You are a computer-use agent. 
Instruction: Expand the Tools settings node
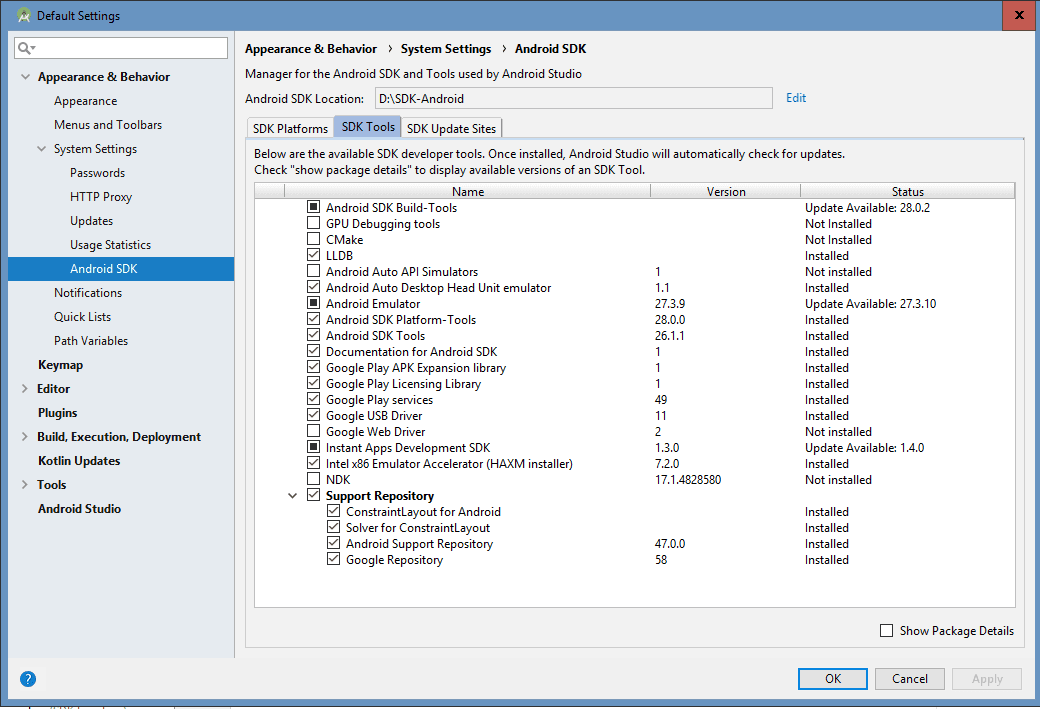point(25,484)
